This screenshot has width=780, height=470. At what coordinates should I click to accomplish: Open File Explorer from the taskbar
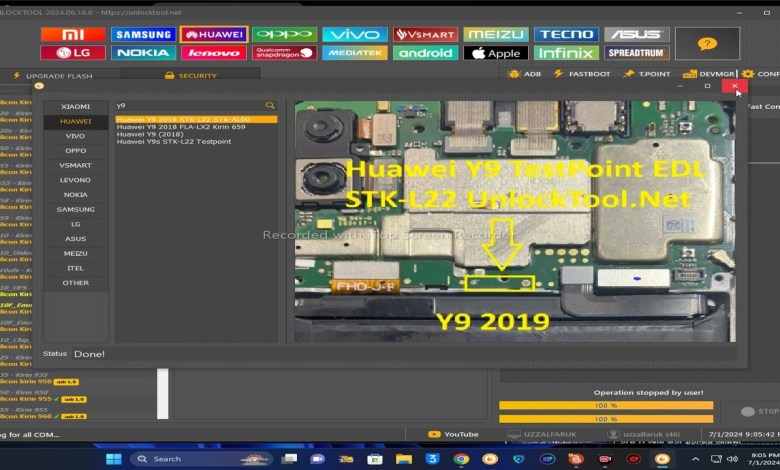tap(404, 459)
